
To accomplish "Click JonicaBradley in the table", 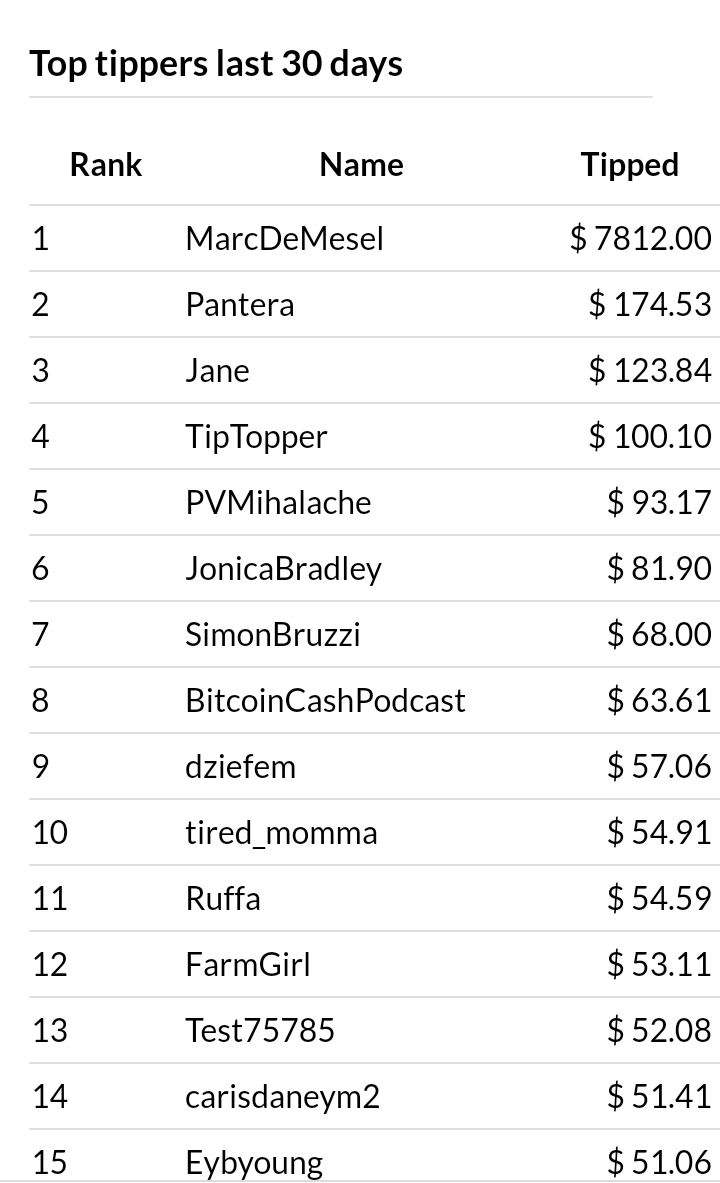I will pos(284,569).
